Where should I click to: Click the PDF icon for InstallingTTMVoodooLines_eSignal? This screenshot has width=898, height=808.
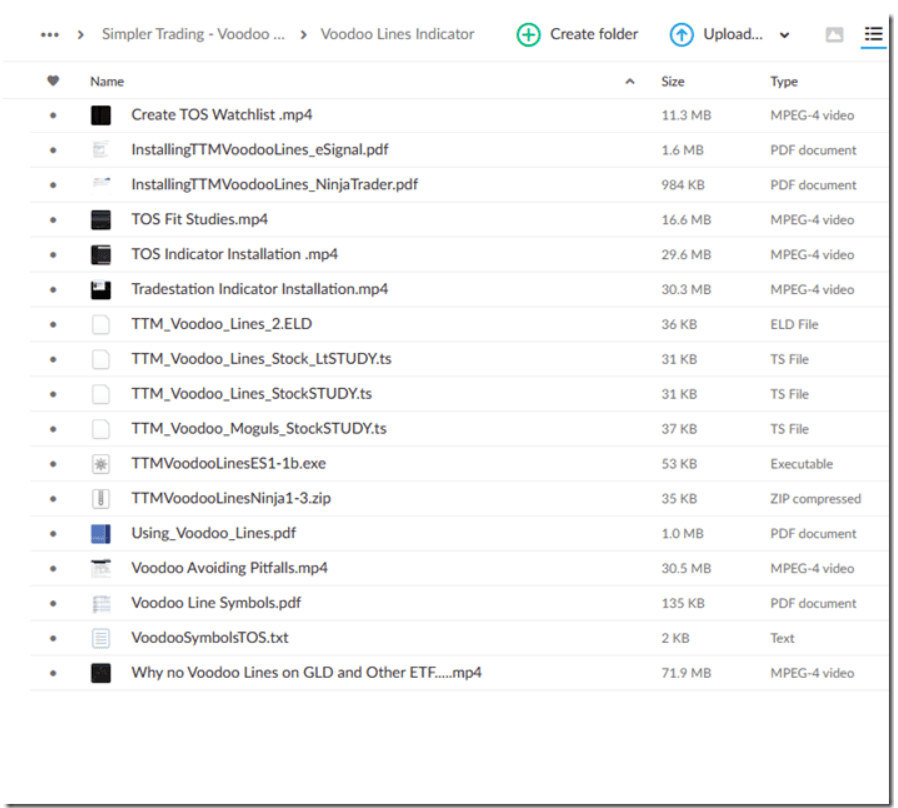100,149
